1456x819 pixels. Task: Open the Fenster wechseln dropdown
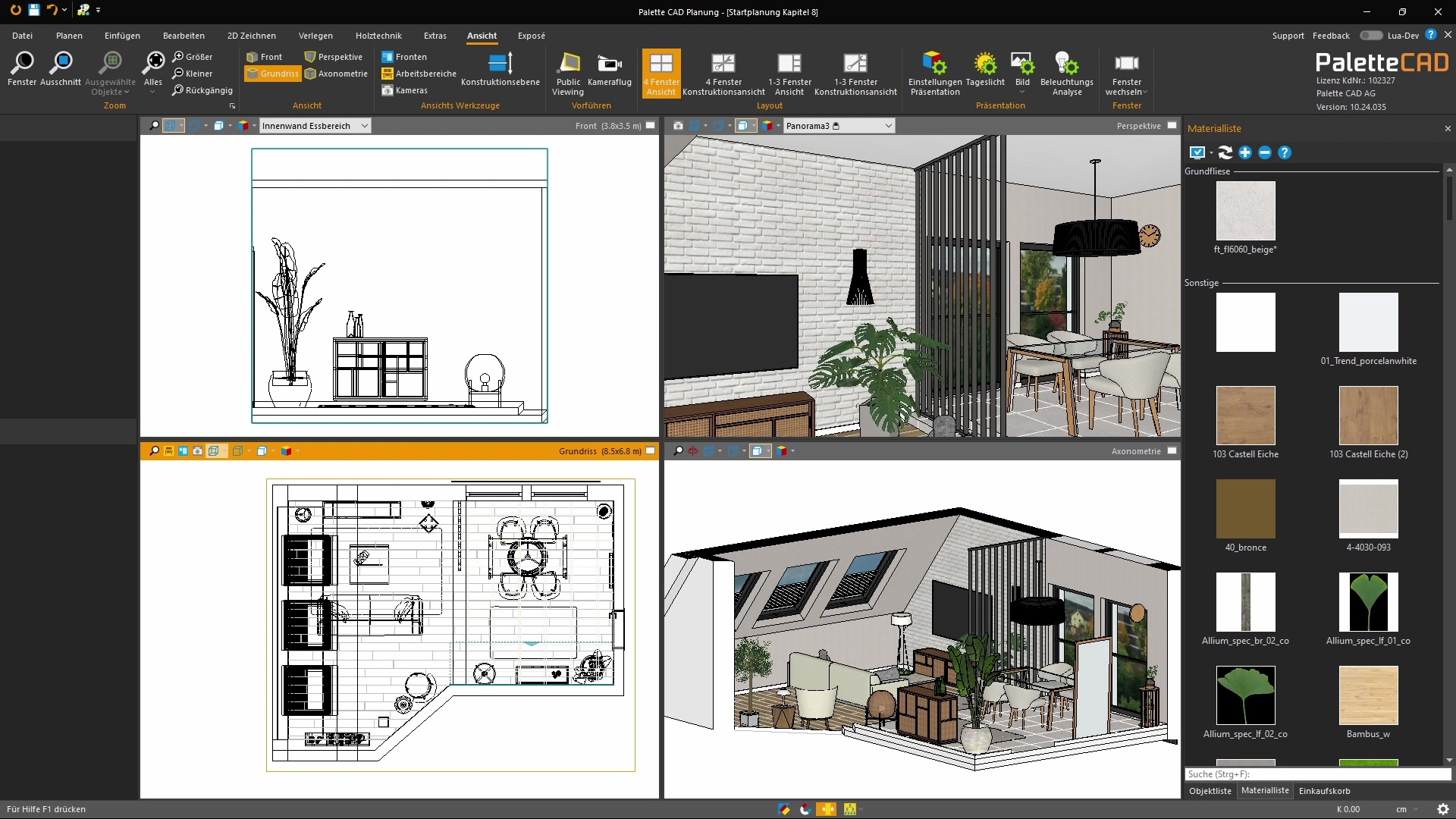point(1127,74)
